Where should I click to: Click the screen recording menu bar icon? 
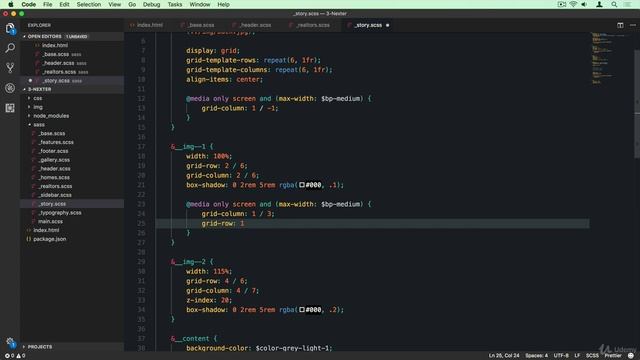(x=562, y=4)
